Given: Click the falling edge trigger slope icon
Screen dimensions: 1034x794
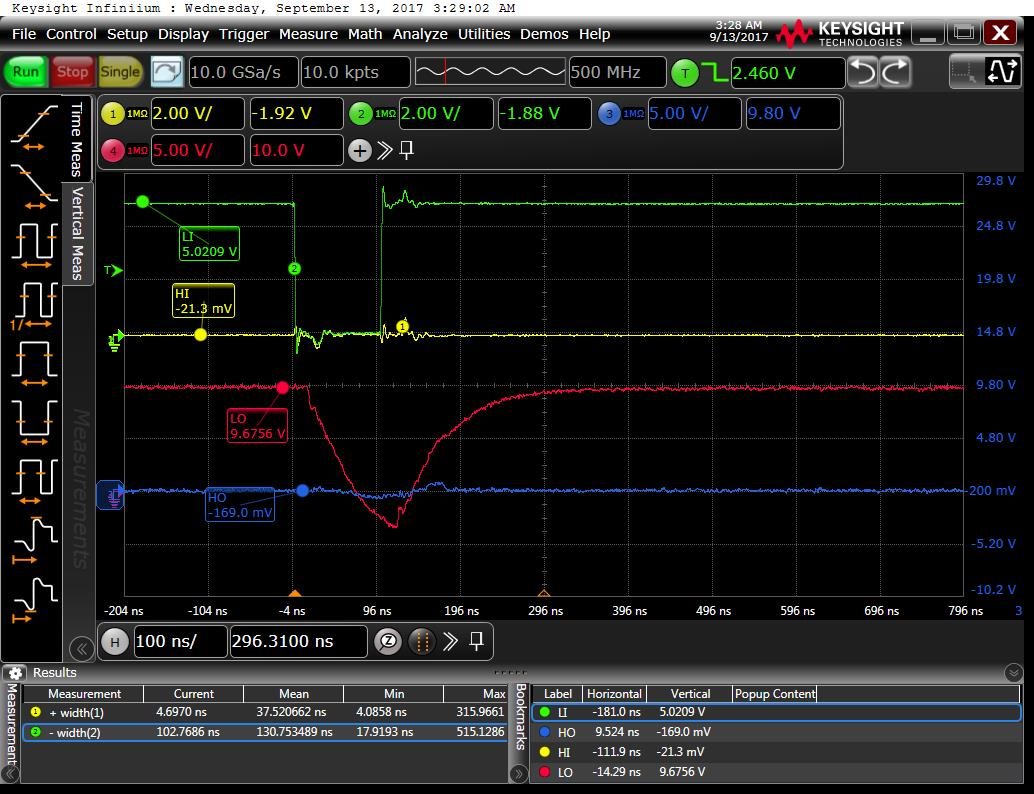Looking at the screenshot, I should 715,73.
